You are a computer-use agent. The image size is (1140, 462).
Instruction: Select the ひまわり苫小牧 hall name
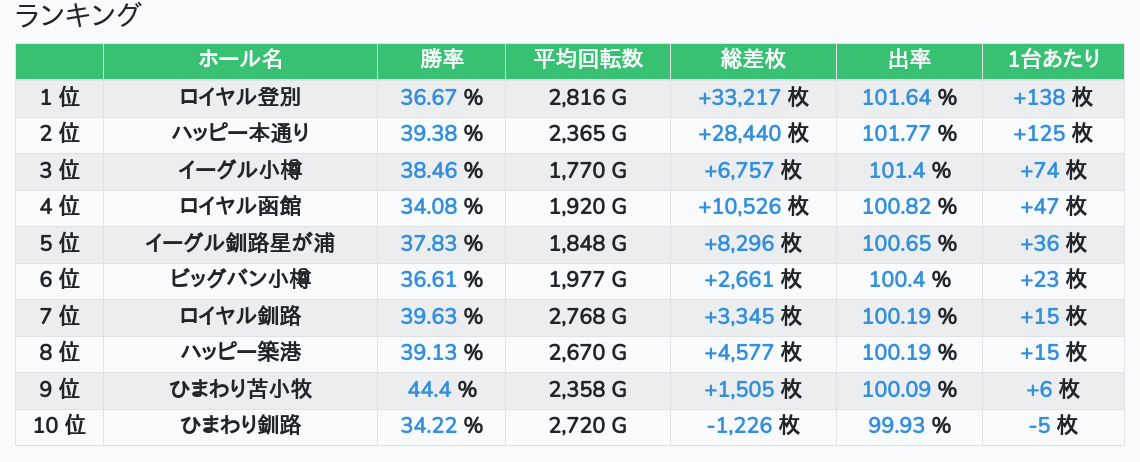[240, 389]
